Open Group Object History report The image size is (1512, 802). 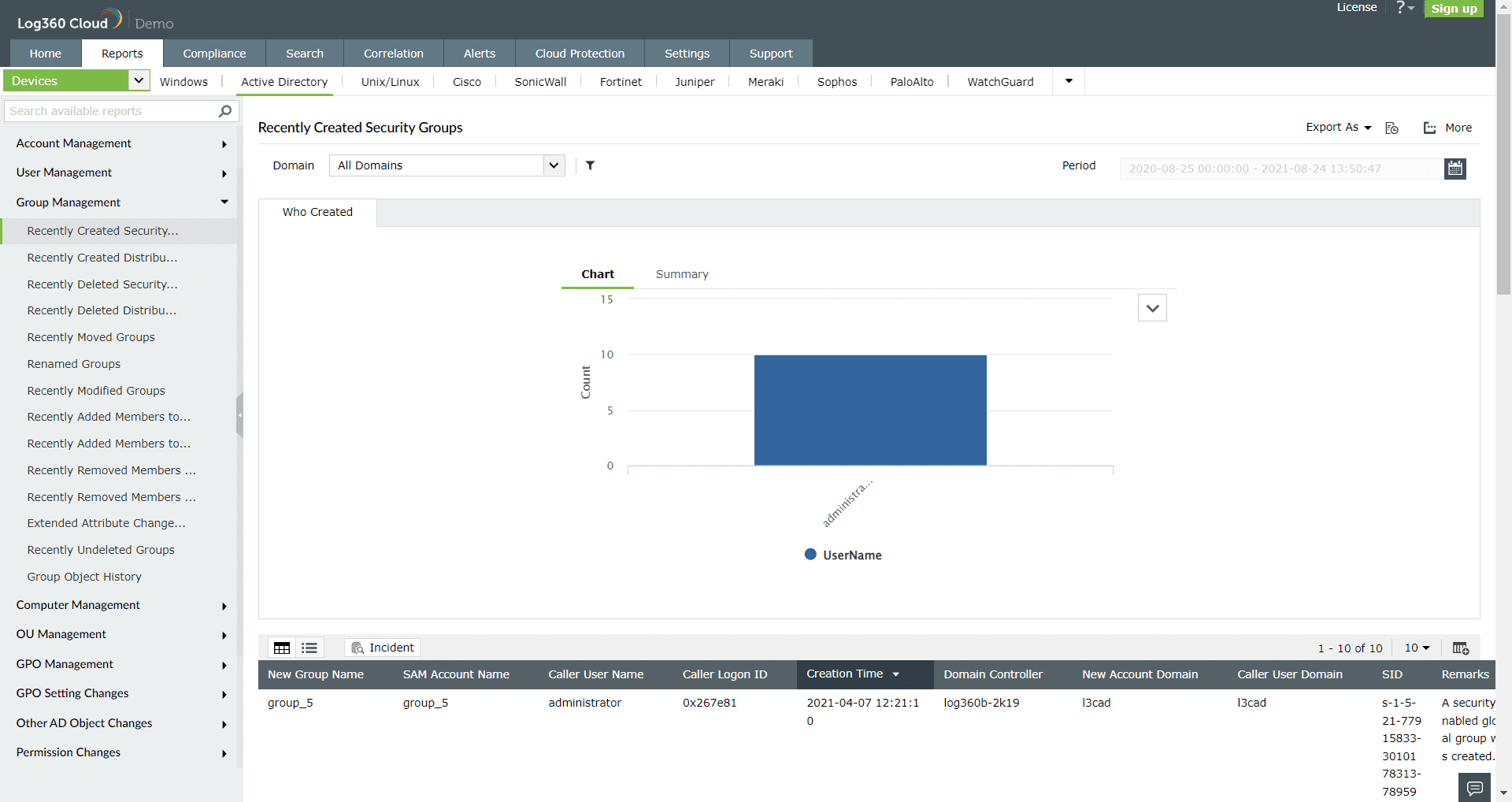click(84, 577)
